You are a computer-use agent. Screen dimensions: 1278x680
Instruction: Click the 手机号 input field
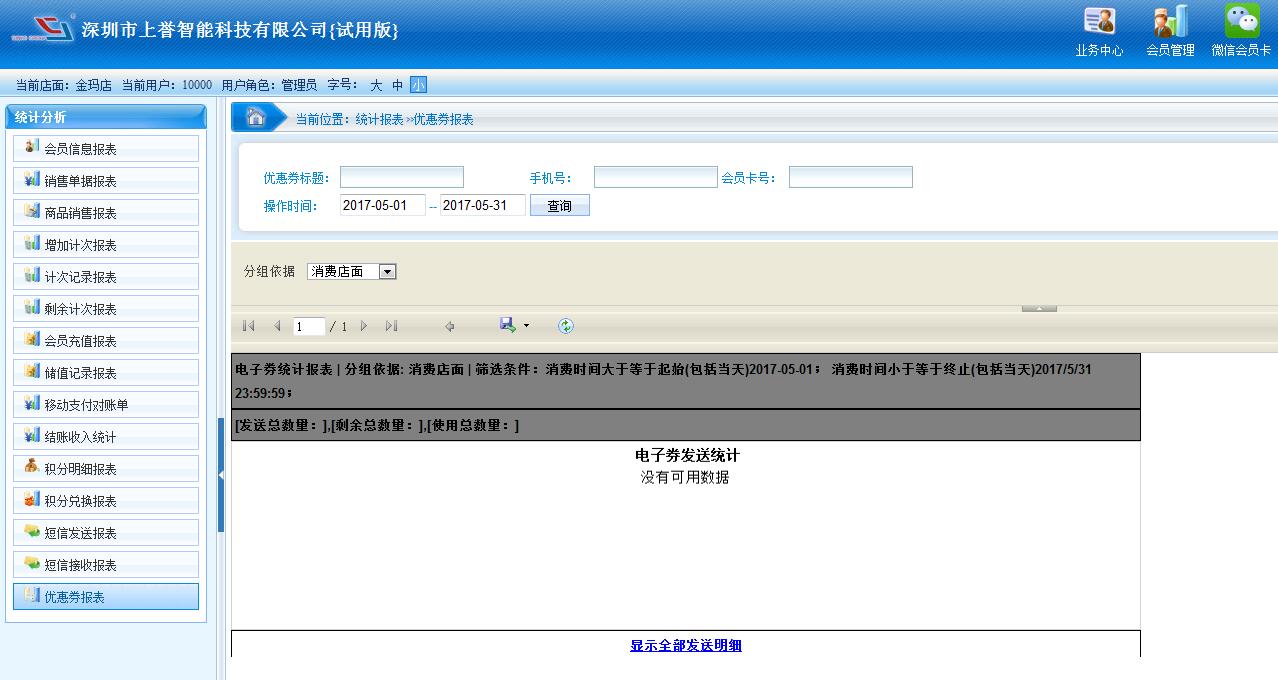point(655,178)
